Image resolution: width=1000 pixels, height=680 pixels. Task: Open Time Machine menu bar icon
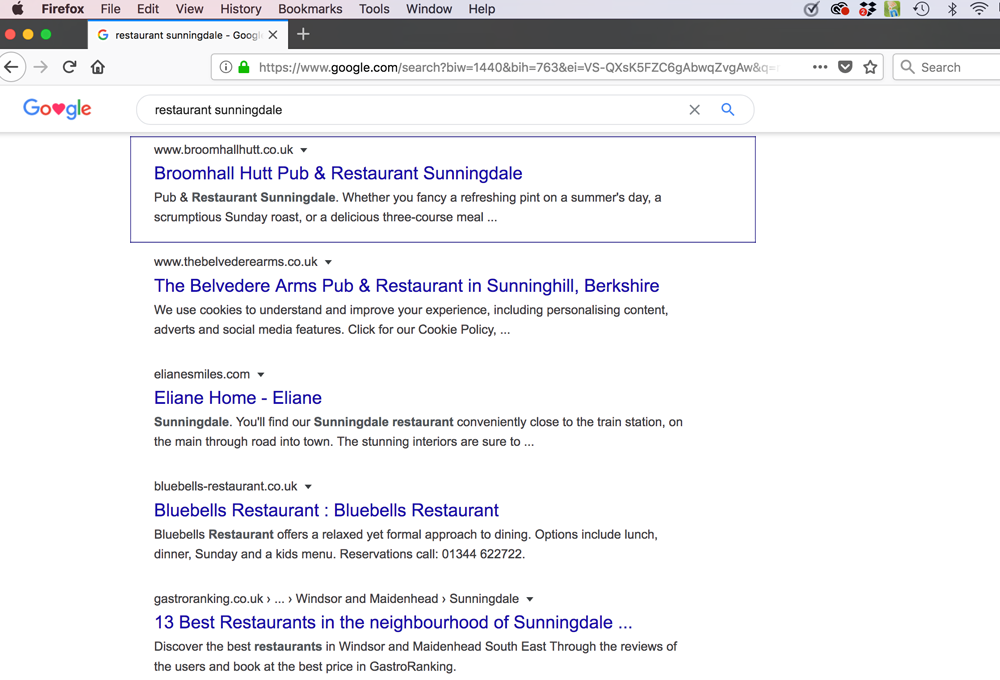(921, 9)
